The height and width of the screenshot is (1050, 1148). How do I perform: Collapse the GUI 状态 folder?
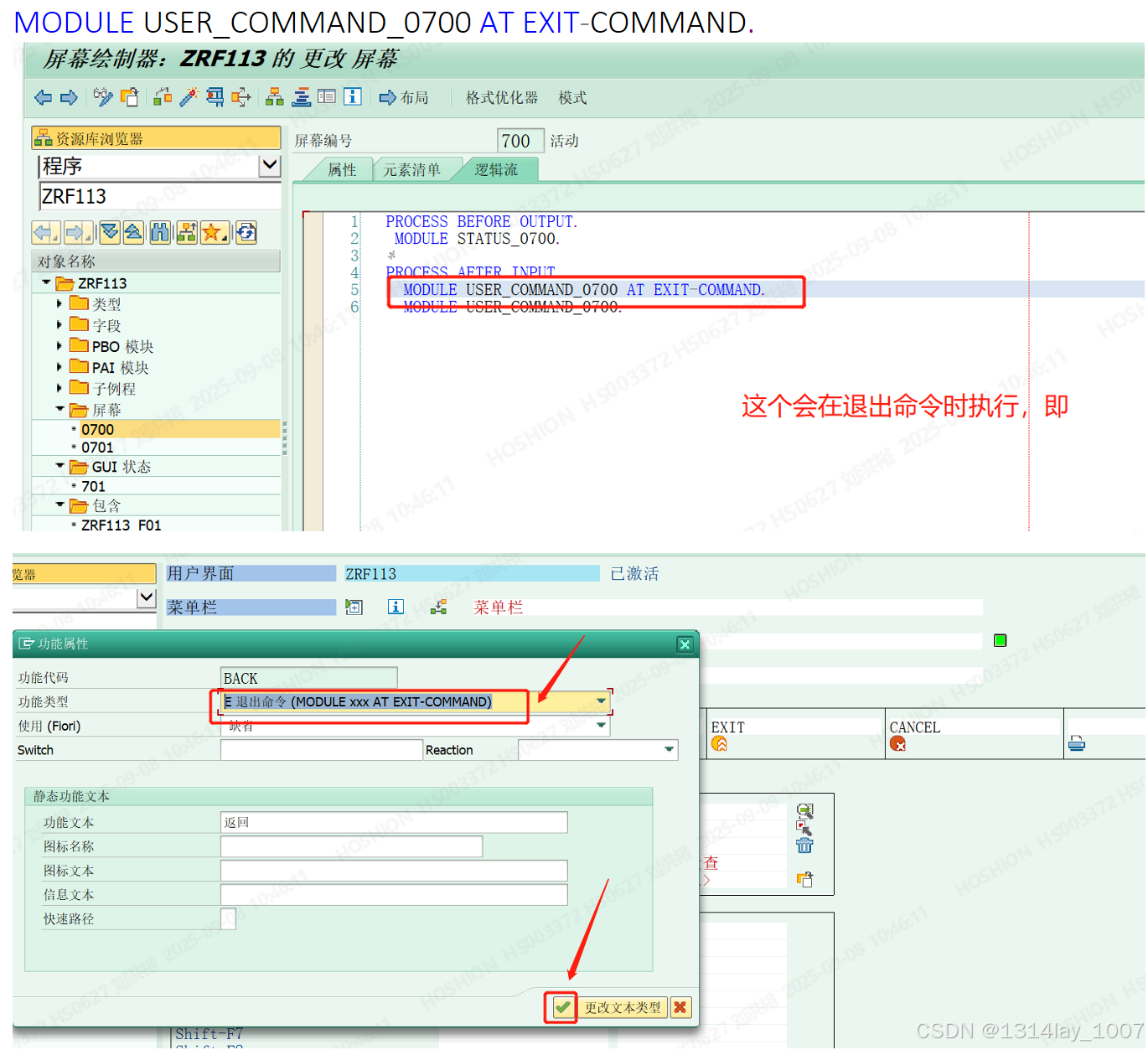pos(59,466)
